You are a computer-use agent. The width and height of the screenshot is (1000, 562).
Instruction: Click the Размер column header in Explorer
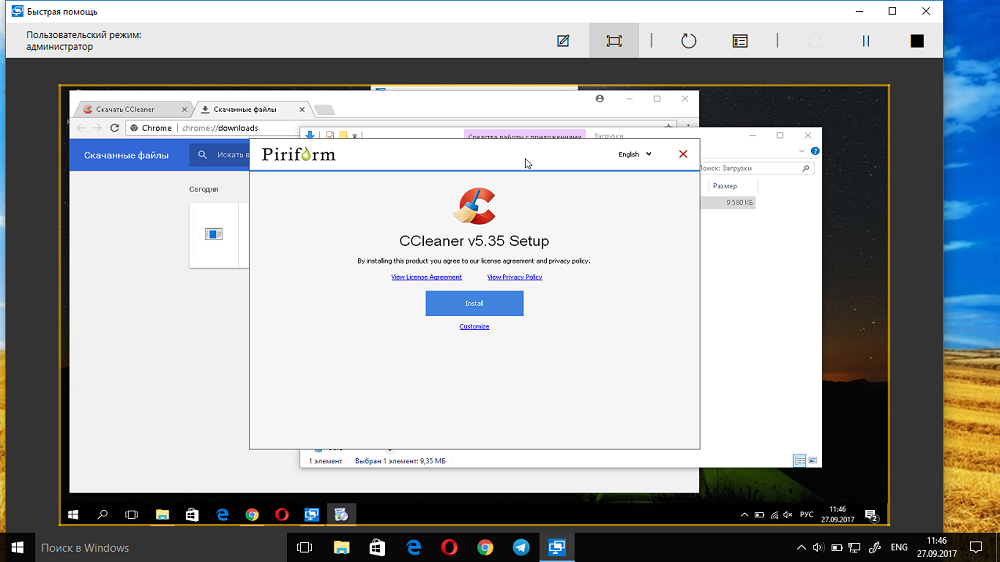pyautogui.click(x=725, y=186)
